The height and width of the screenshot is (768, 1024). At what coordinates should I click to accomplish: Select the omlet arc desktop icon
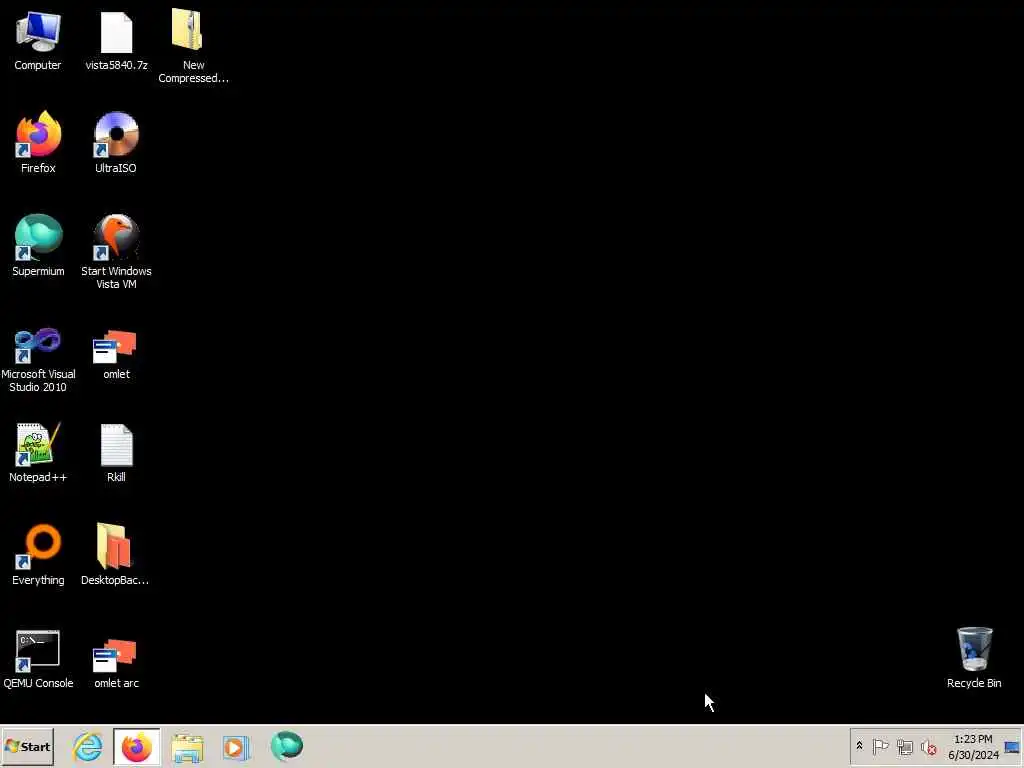pyautogui.click(x=116, y=663)
